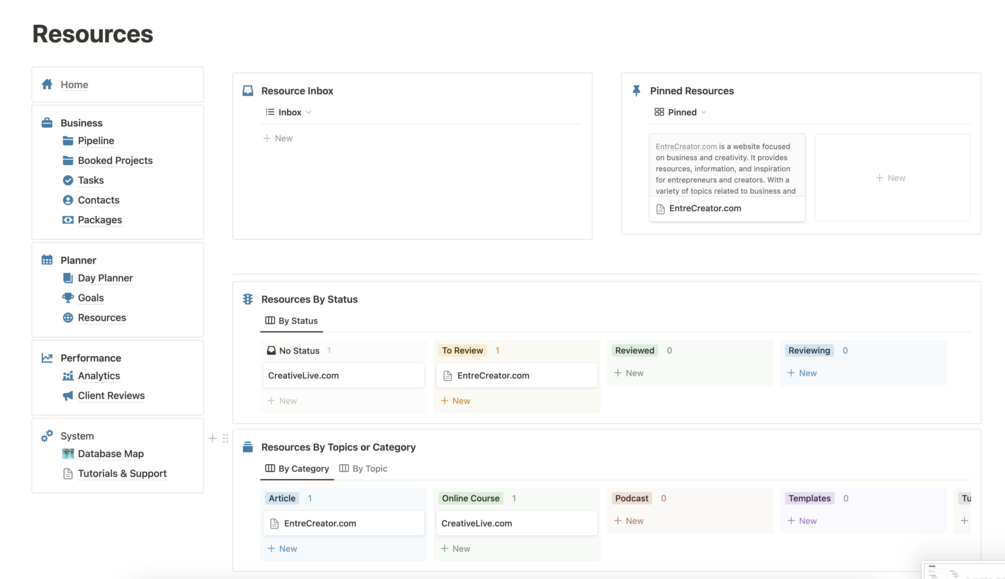Click the Analytics chart icon

click(x=68, y=376)
